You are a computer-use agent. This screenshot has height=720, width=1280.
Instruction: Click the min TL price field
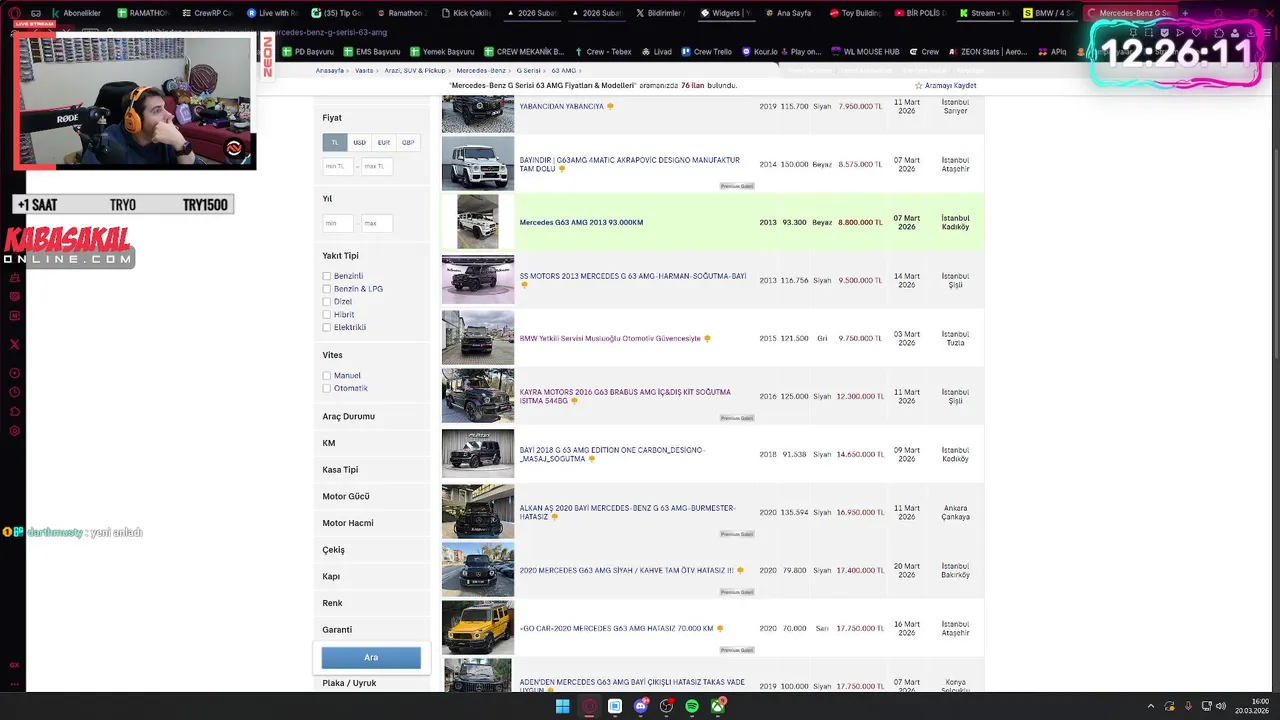(x=338, y=166)
